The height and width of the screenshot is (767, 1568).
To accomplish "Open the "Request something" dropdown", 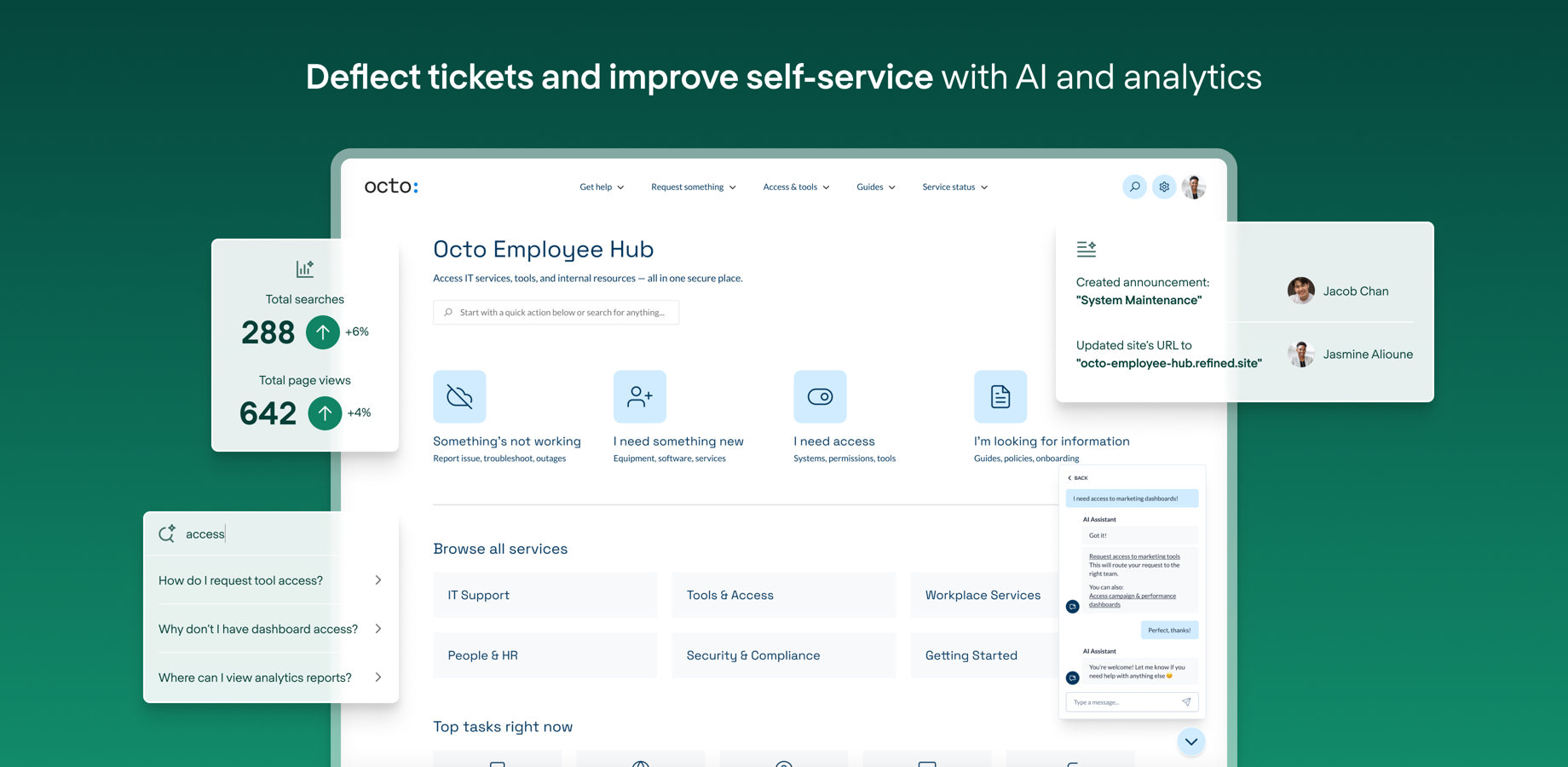I will (692, 187).
